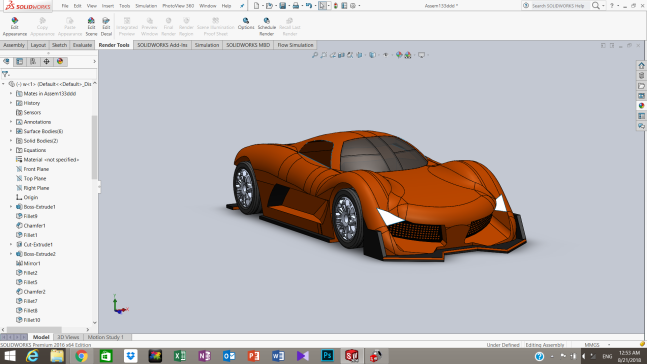647x364 pixels.
Task: Click the Save icon in toolbar
Action: tap(283, 6)
